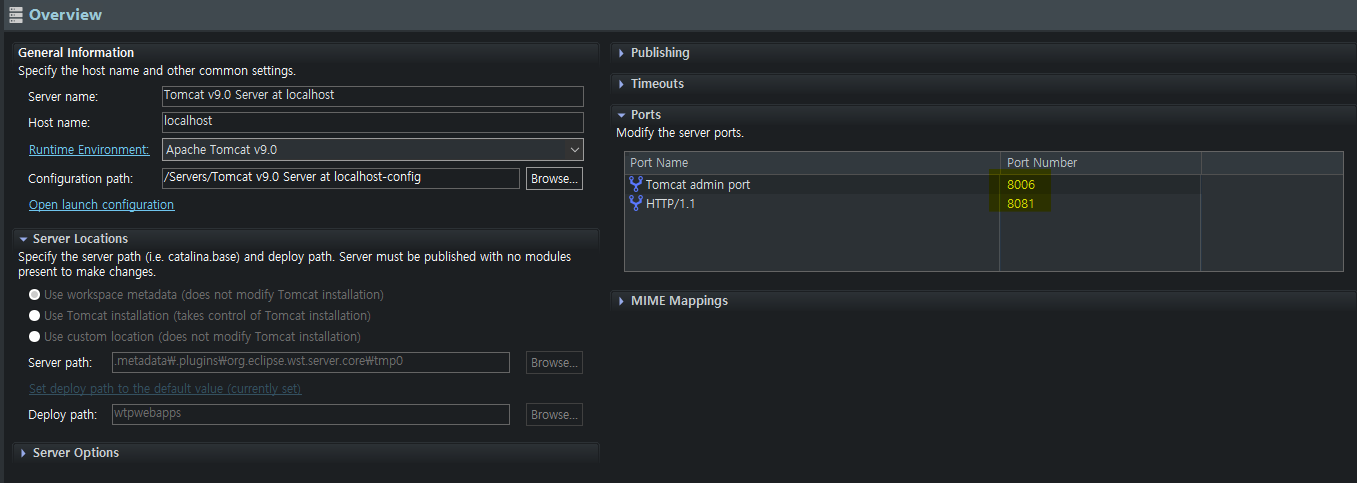Expand the Timeouts section
Screen dimensions: 1357x483
tap(621, 84)
